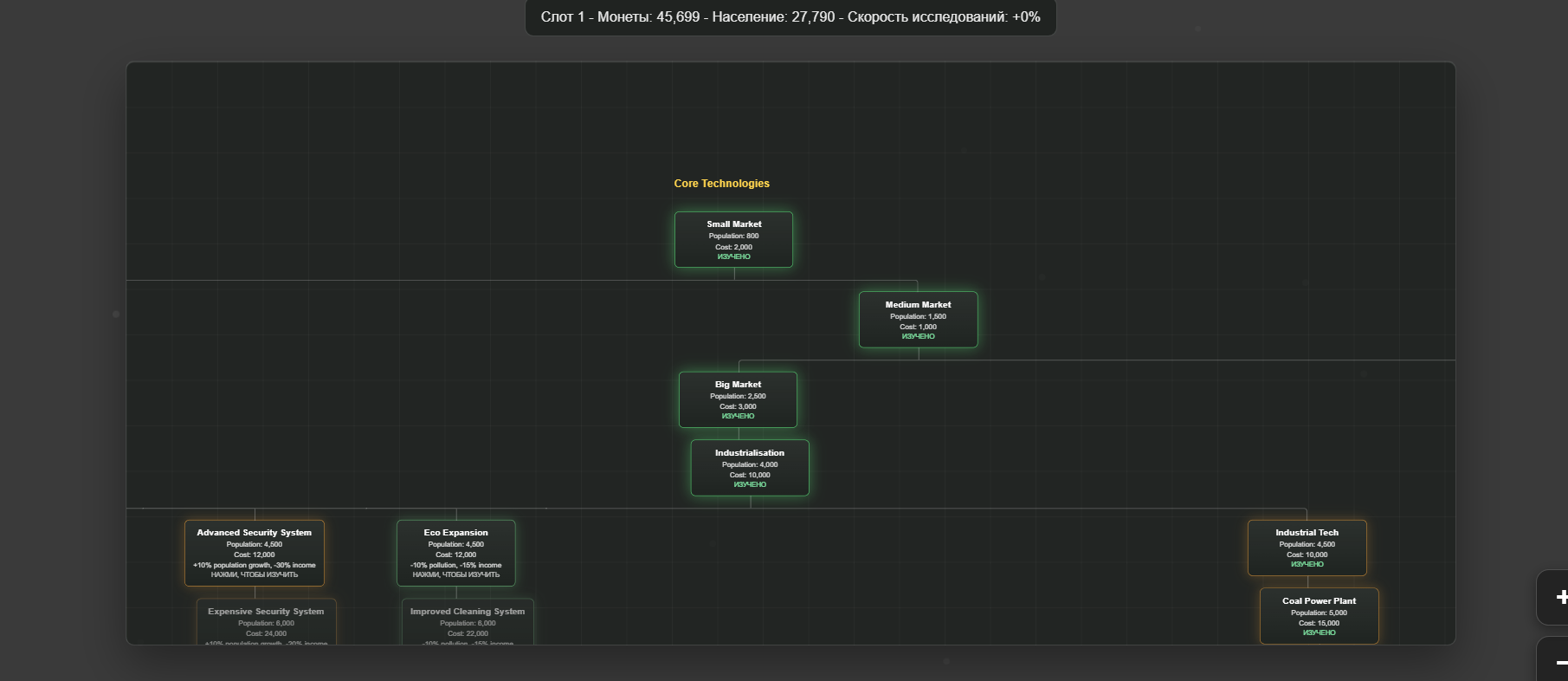Click the Core Technologies heading

722,184
